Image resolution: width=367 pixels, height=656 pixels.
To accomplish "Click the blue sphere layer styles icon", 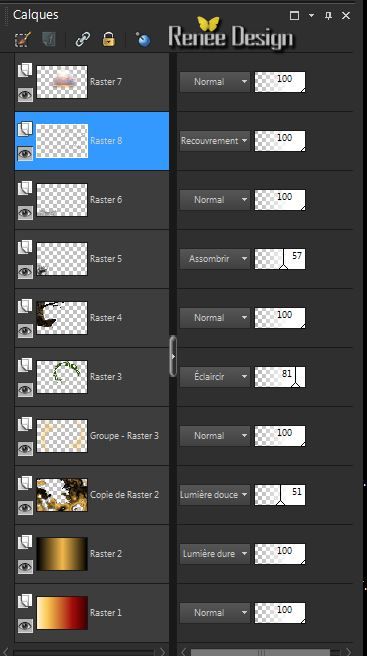I will [x=143, y=40].
